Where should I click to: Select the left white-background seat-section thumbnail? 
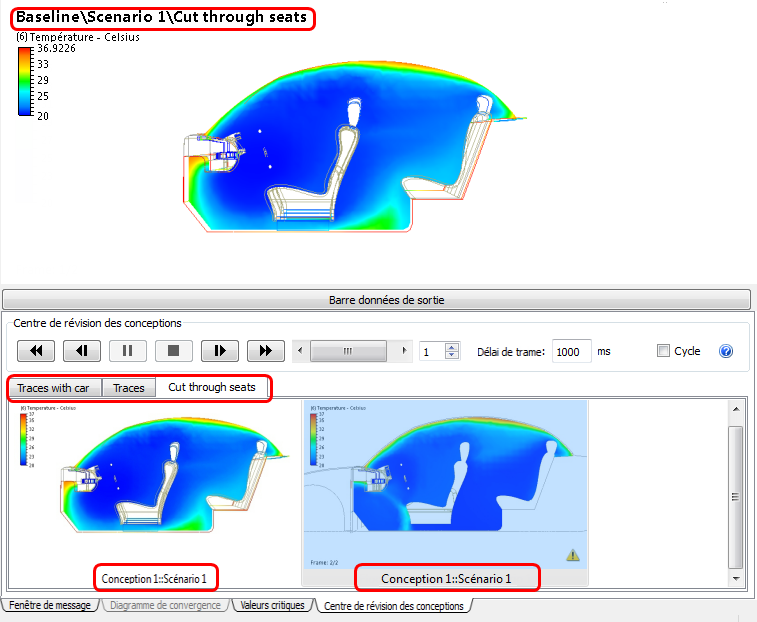tap(154, 483)
